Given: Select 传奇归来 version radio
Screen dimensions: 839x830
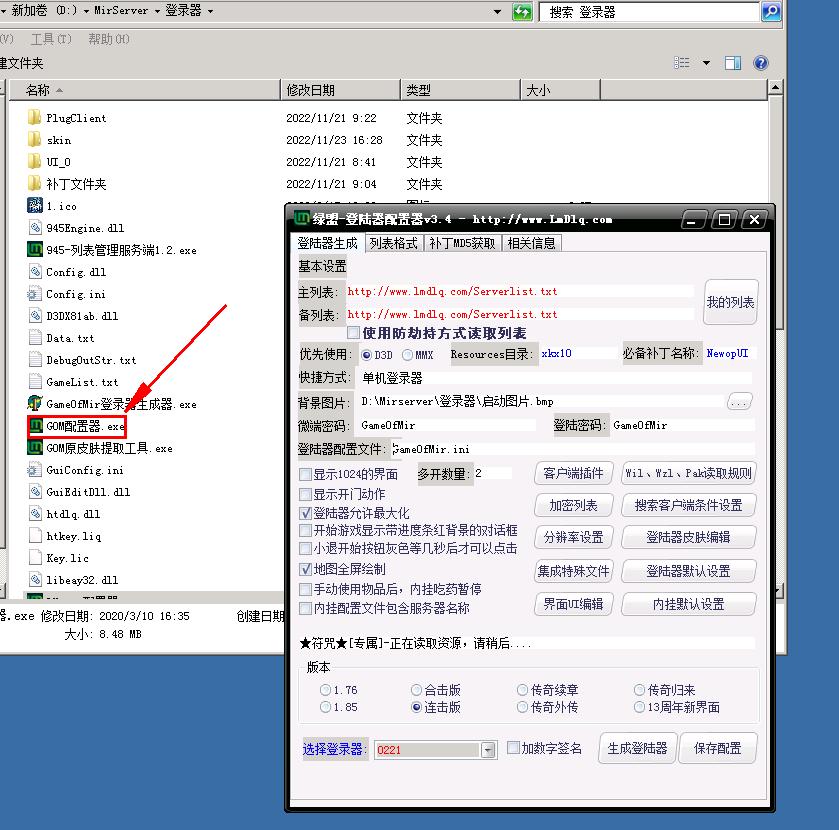Looking at the screenshot, I should pos(639,690).
